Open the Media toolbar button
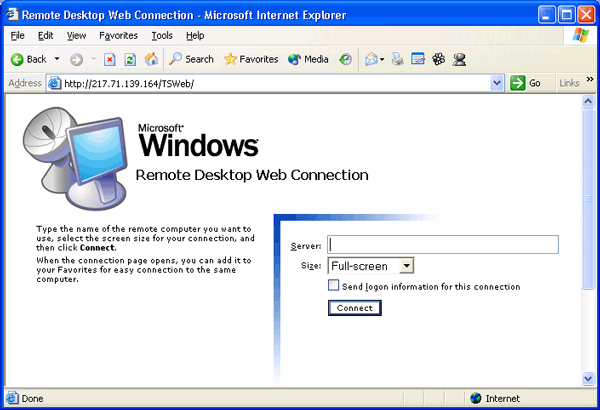 point(308,59)
